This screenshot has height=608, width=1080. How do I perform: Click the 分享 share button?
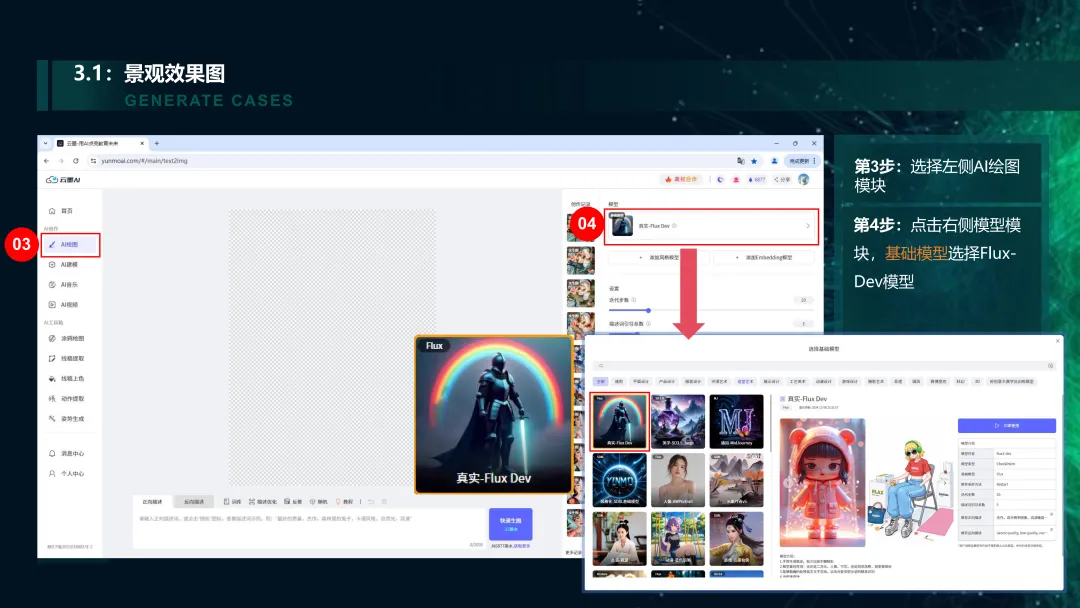coord(781,179)
